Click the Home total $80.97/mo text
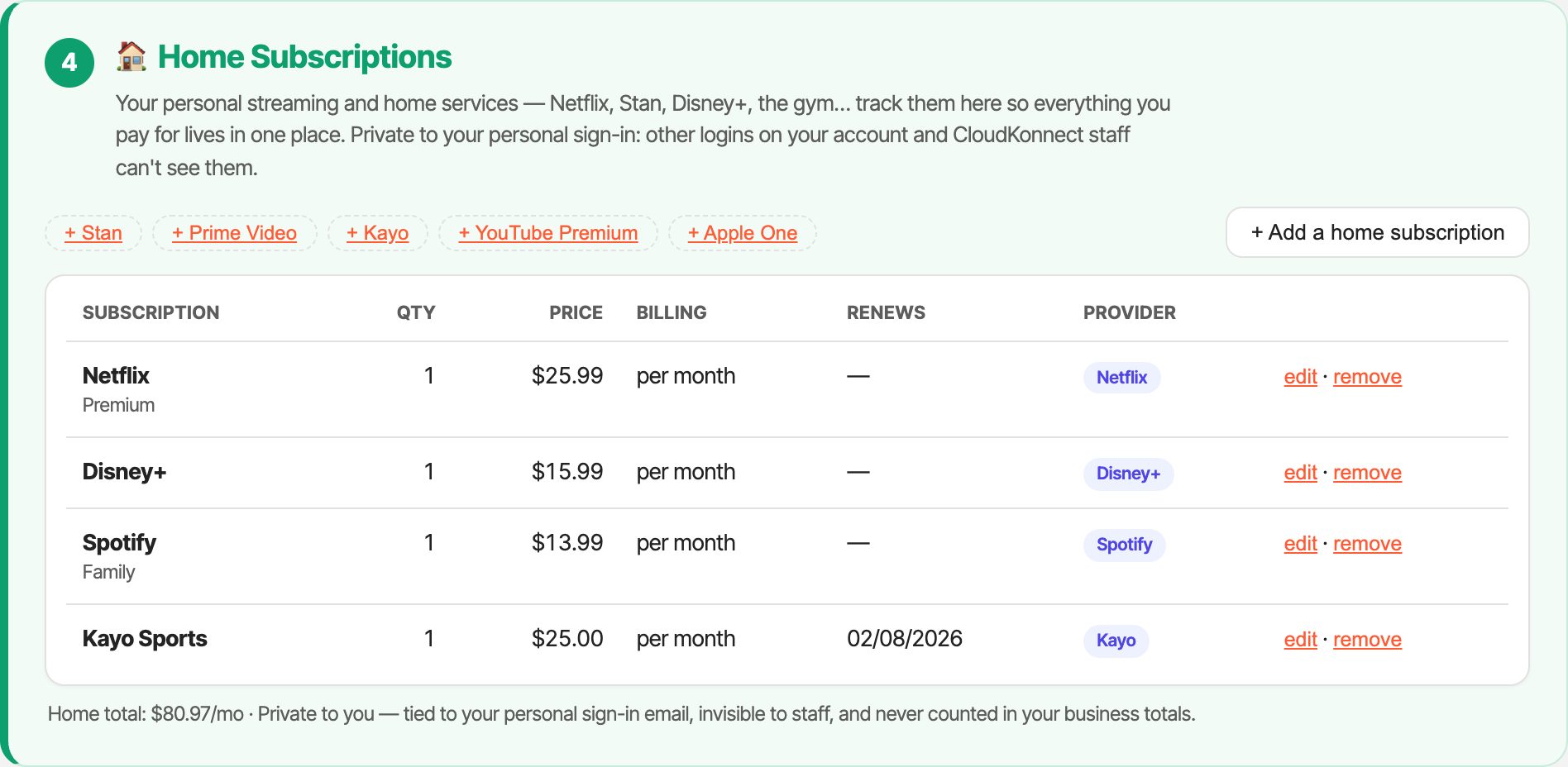 pos(146,714)
